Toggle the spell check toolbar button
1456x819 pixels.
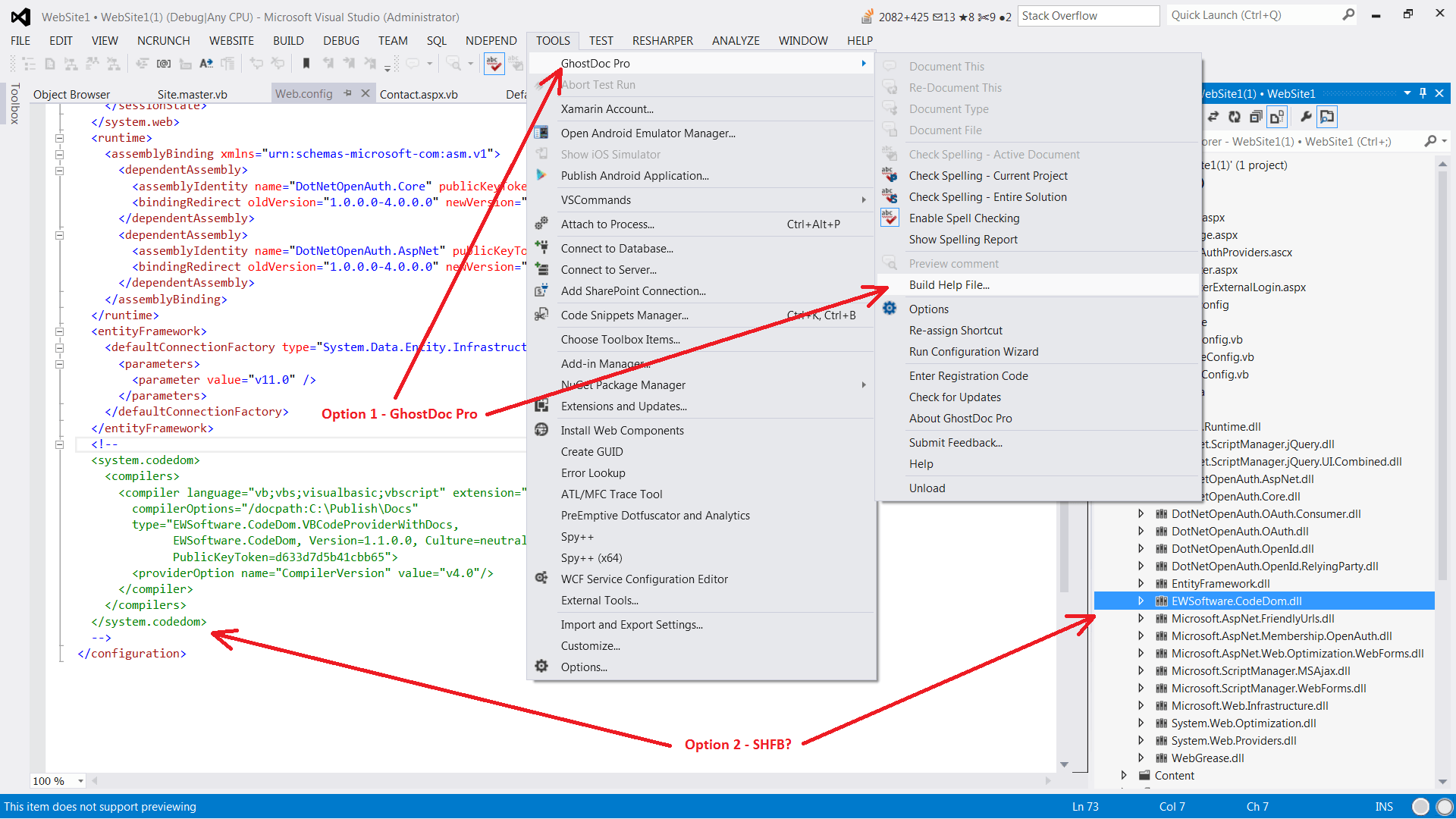coord(494,64)
